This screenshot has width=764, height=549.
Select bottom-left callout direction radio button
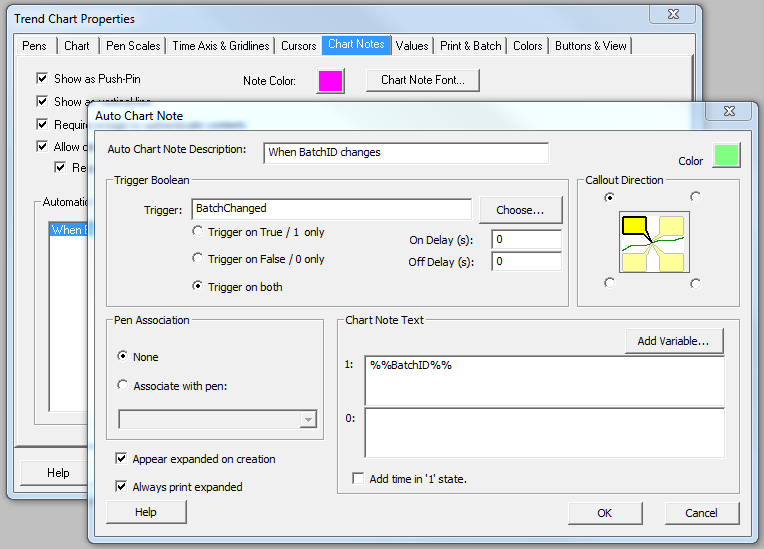(610, 284)
